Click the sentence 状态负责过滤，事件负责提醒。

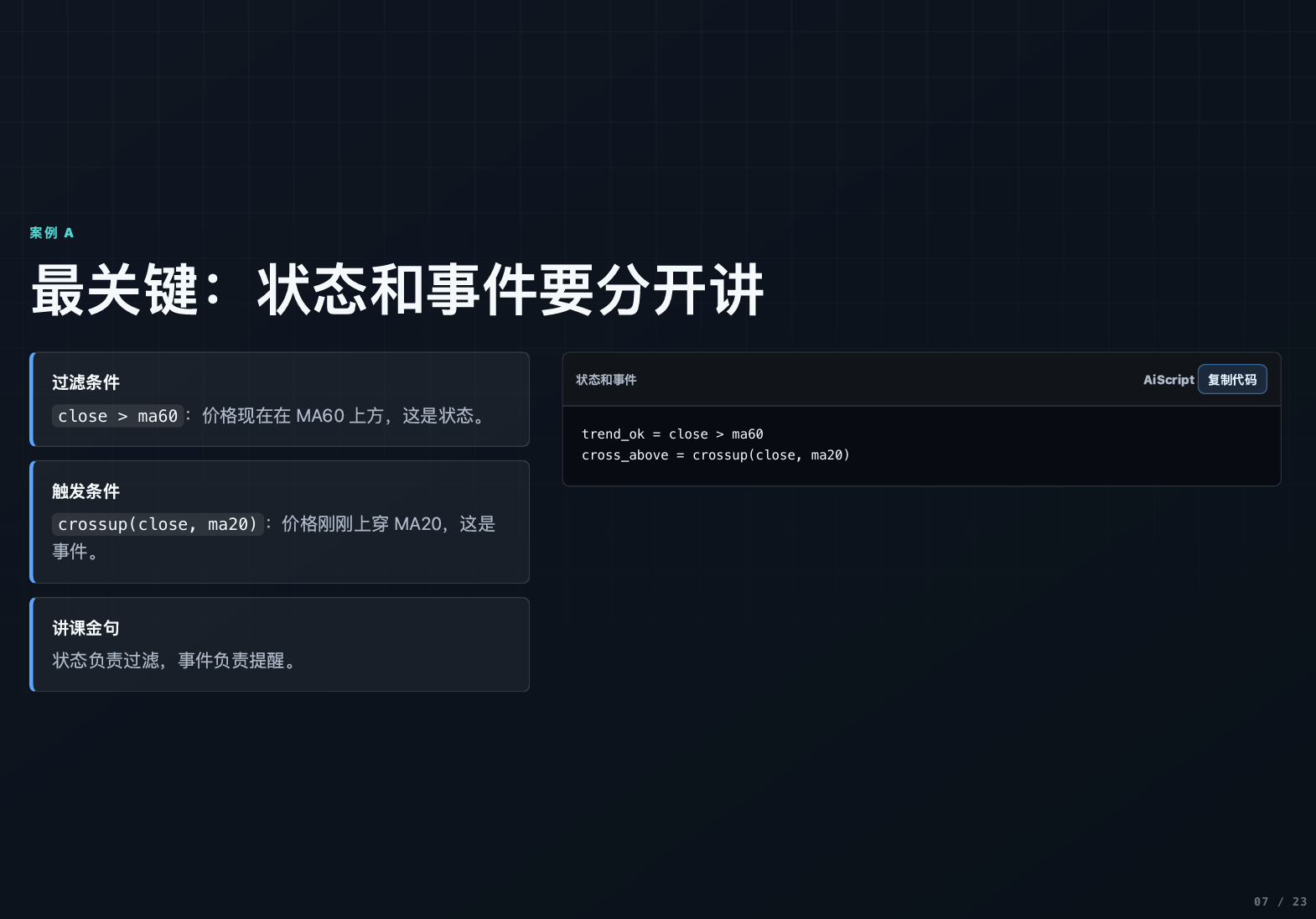[174, 661]
